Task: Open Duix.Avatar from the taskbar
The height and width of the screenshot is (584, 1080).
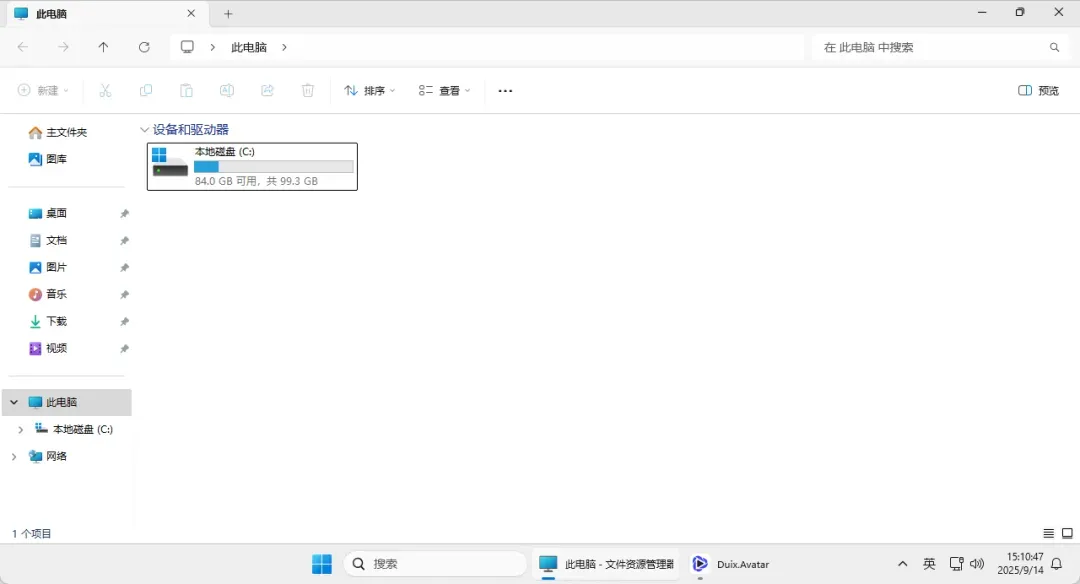Action: click(731, 564)
